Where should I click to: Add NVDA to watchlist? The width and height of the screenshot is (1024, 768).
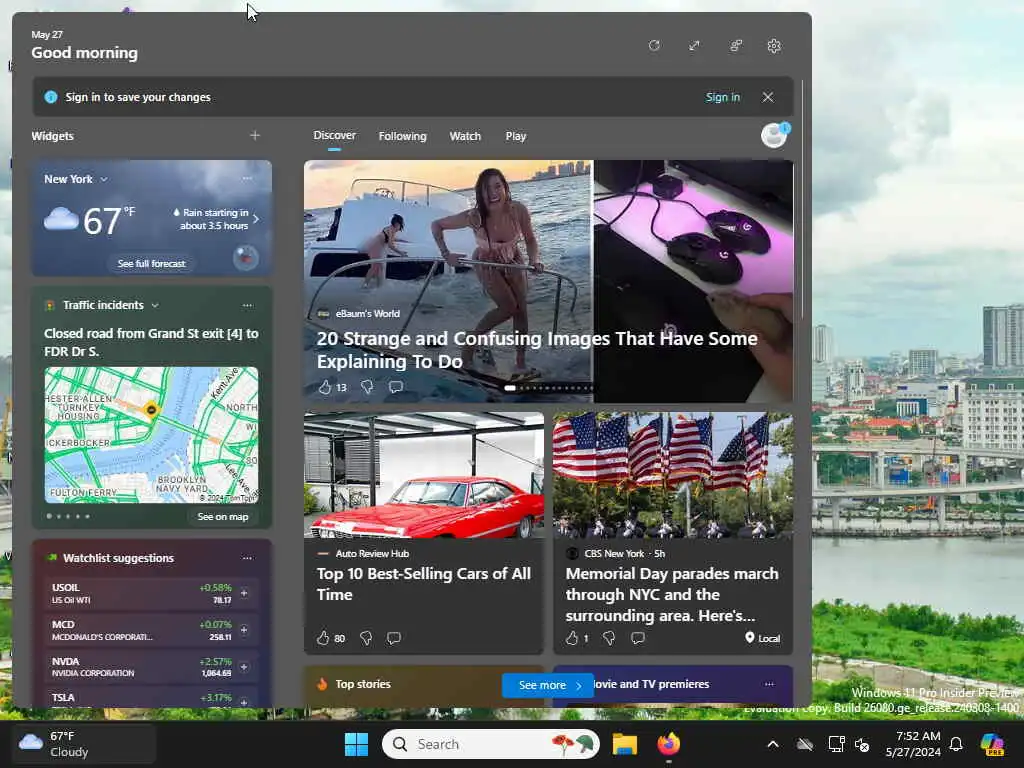coord(244,667)
